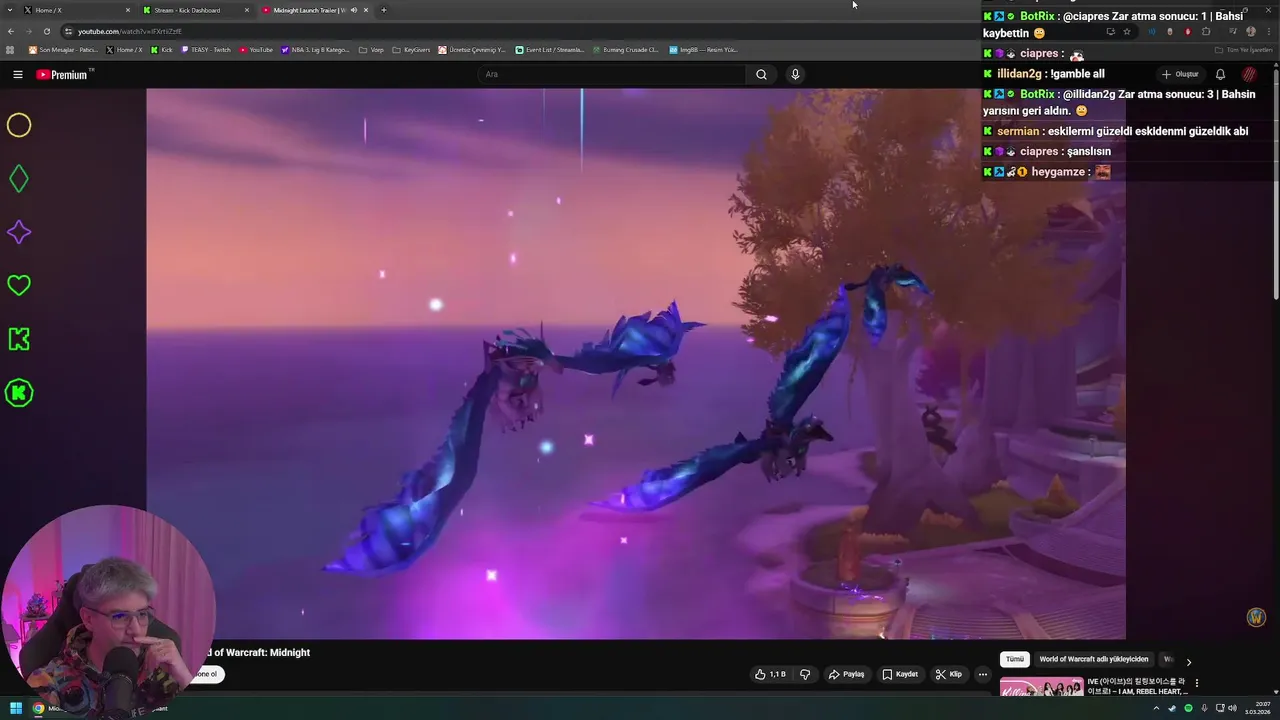Open the Tüm Yer İşaretleri folder
The image size is (1280, 720).
tap(1243, 49)
